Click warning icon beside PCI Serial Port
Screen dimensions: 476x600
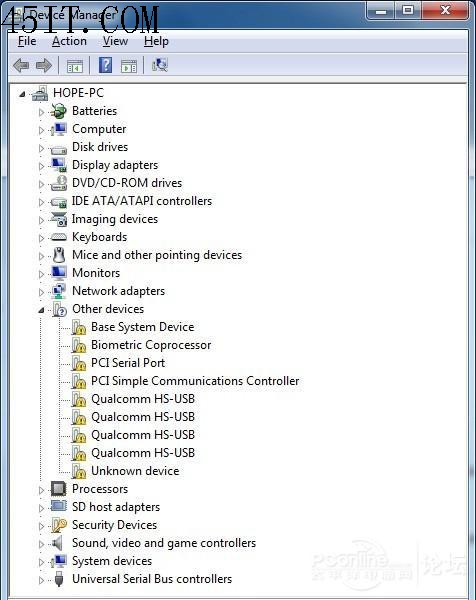[x=78, y=363]
